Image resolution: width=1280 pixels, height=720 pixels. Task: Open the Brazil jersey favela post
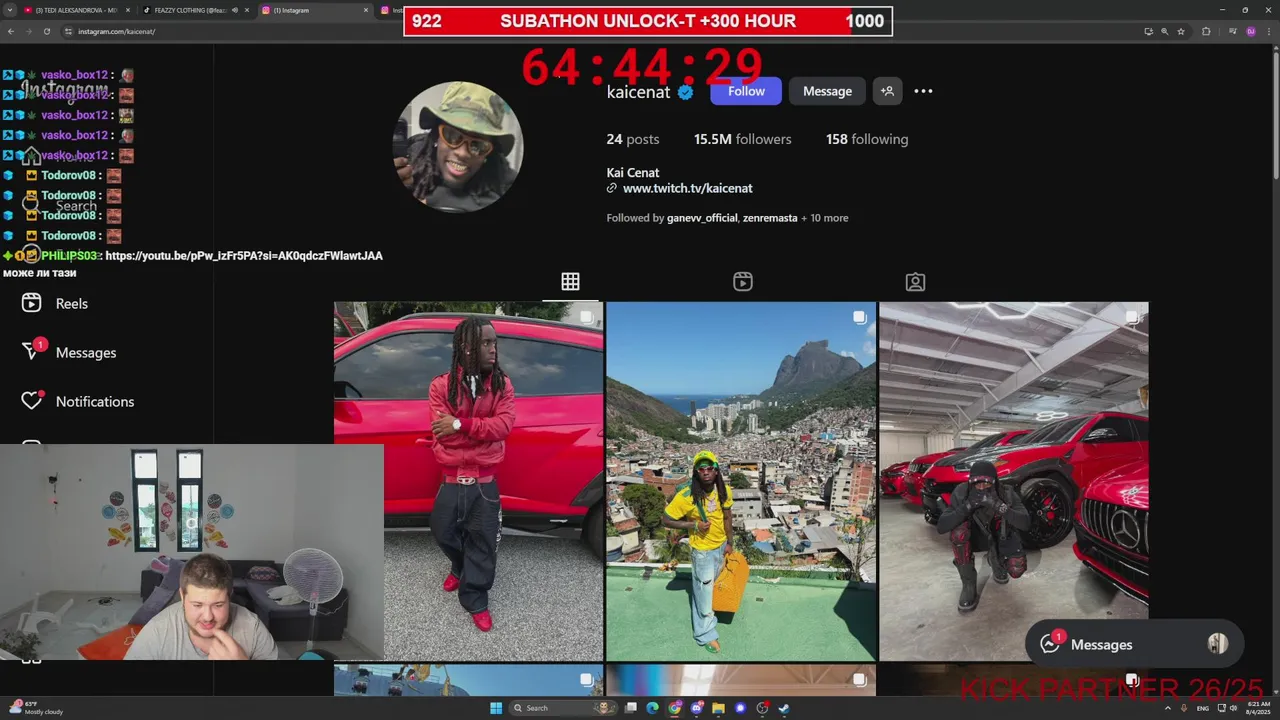741,481
